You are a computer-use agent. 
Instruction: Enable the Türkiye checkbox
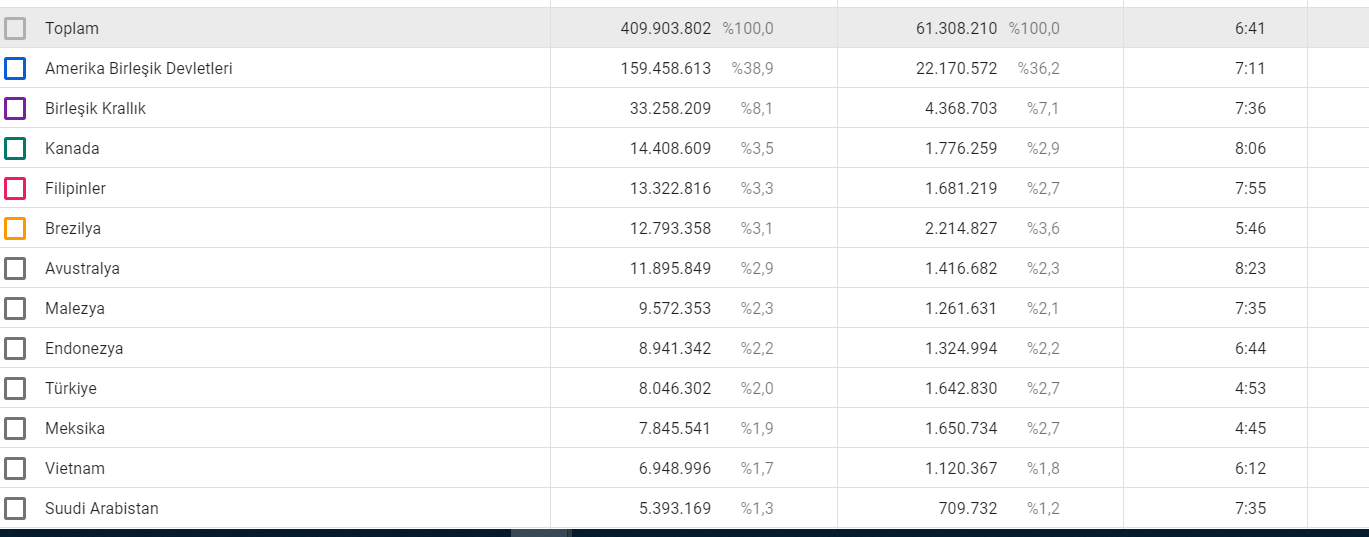(15, 388)
